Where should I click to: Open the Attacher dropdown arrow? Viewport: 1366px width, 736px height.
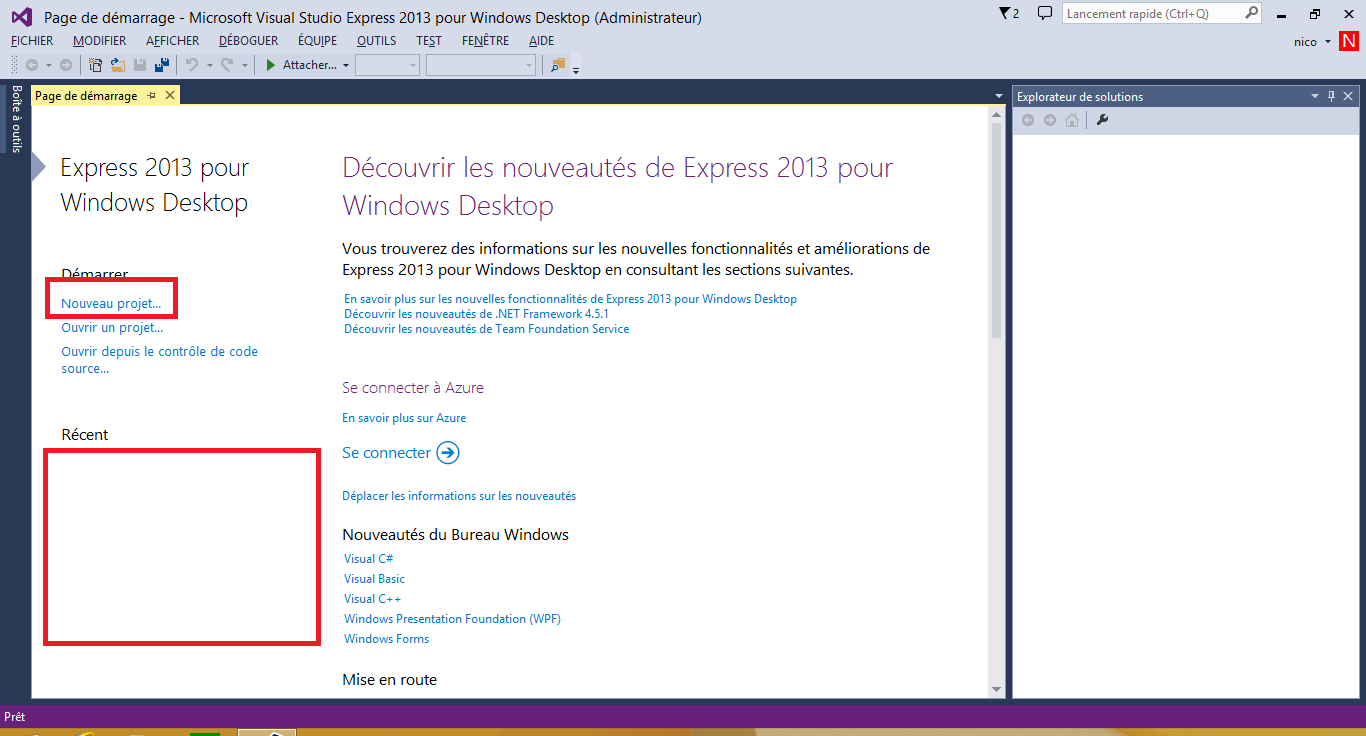tap(346, 66)
